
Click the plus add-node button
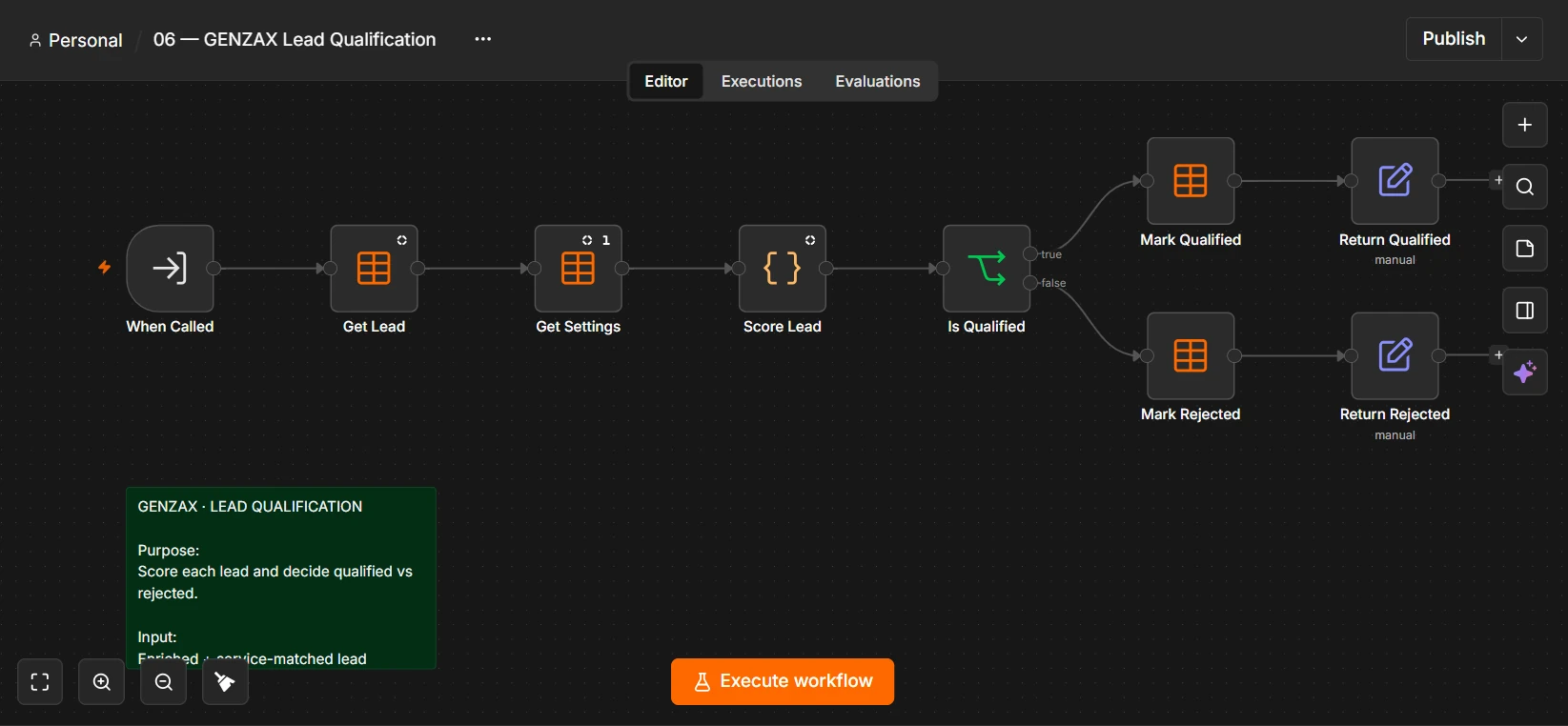click(x=1525, y=125)
